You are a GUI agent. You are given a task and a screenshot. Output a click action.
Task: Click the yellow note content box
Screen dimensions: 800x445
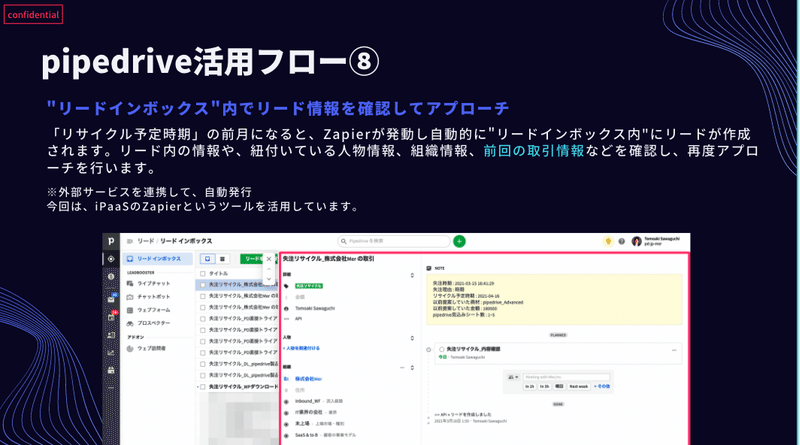[x=554, y=300]
